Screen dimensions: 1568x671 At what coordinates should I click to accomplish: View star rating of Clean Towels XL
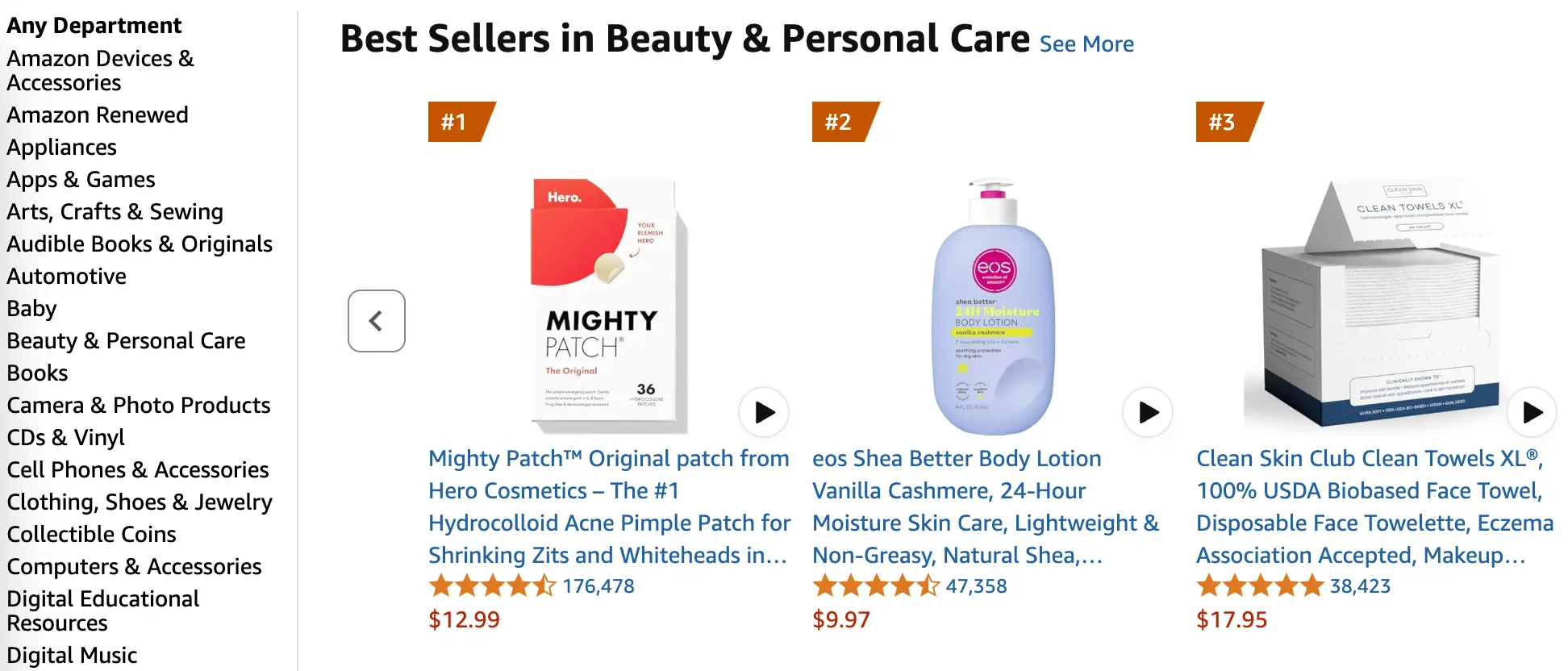pos(1260,586)
